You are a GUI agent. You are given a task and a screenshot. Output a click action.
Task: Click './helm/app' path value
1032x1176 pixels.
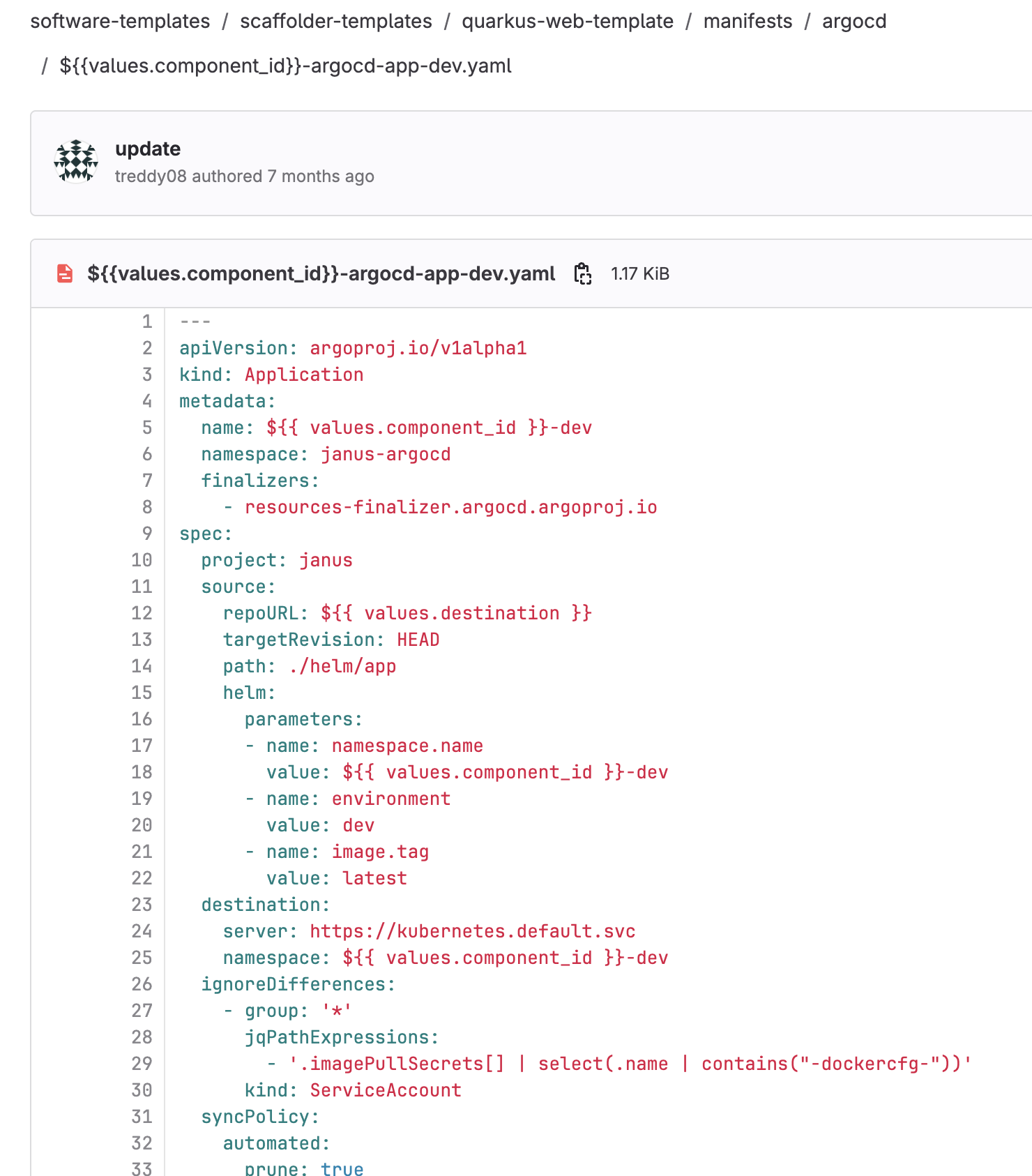coord(342,666)
